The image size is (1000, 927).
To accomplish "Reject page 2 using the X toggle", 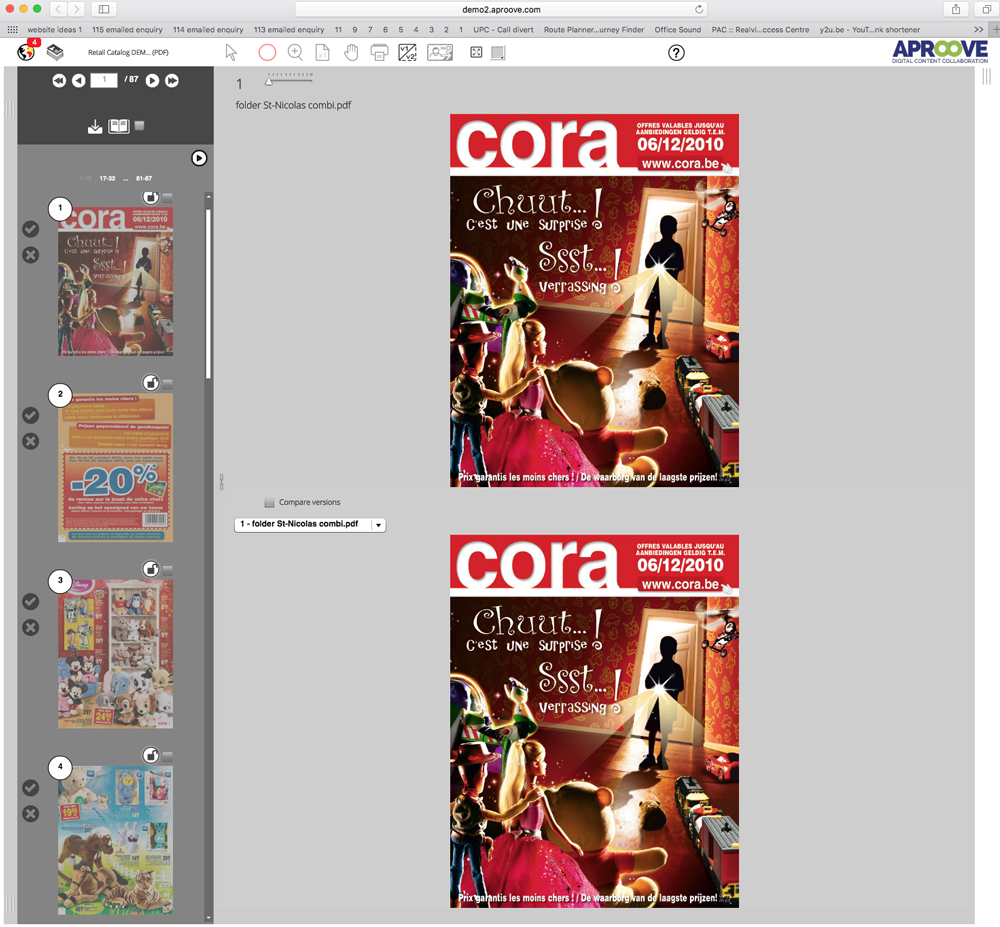I will point(30,440).
